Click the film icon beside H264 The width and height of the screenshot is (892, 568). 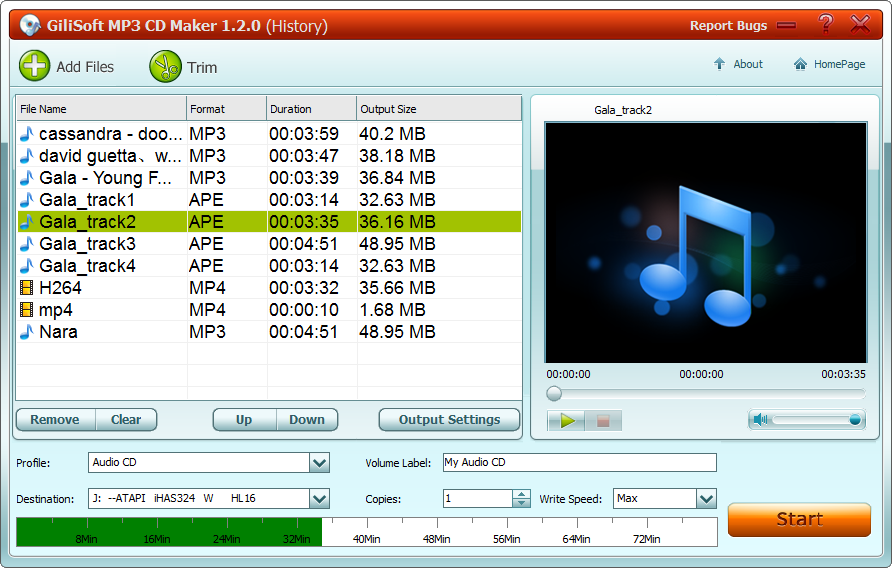pyautogui.click(x=27, y=288)
